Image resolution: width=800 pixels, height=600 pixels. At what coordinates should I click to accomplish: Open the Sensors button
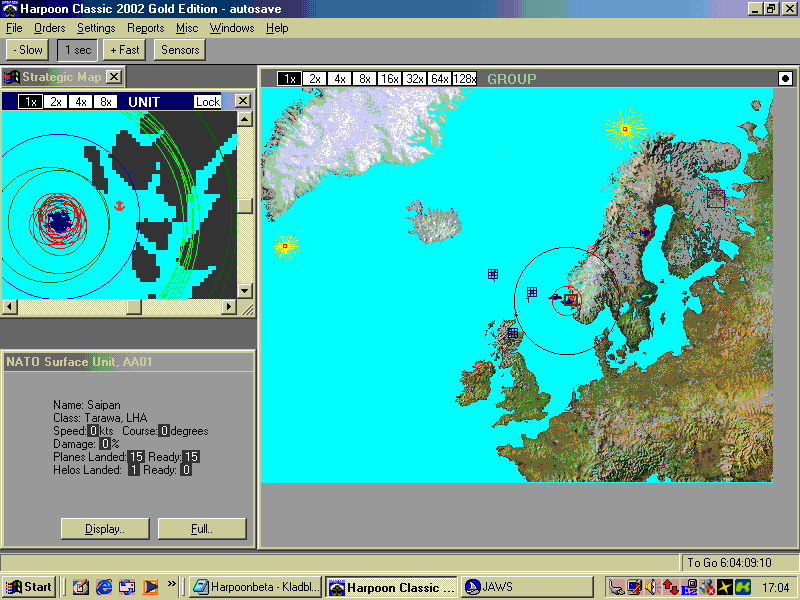180,50
